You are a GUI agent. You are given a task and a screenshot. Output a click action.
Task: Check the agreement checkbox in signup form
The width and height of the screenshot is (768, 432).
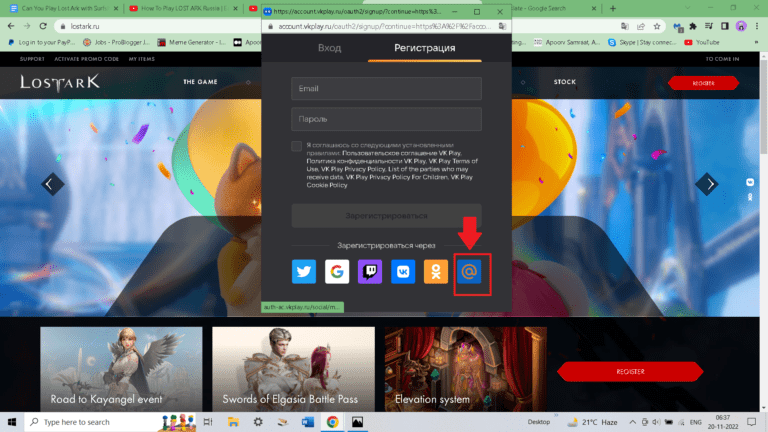click(x=296, y=146)
